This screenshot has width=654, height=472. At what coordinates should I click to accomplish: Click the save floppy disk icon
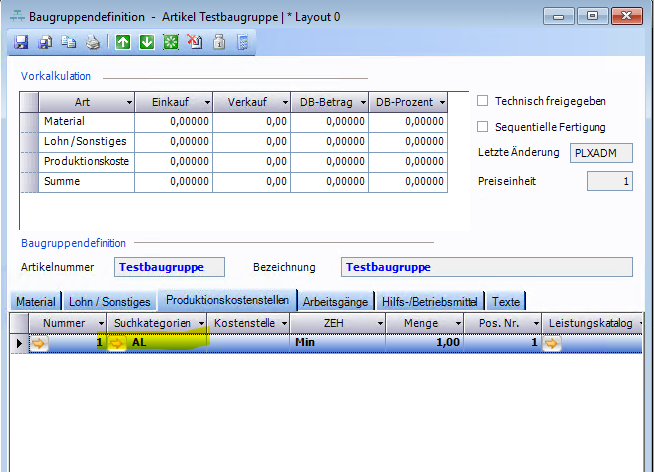21,42
